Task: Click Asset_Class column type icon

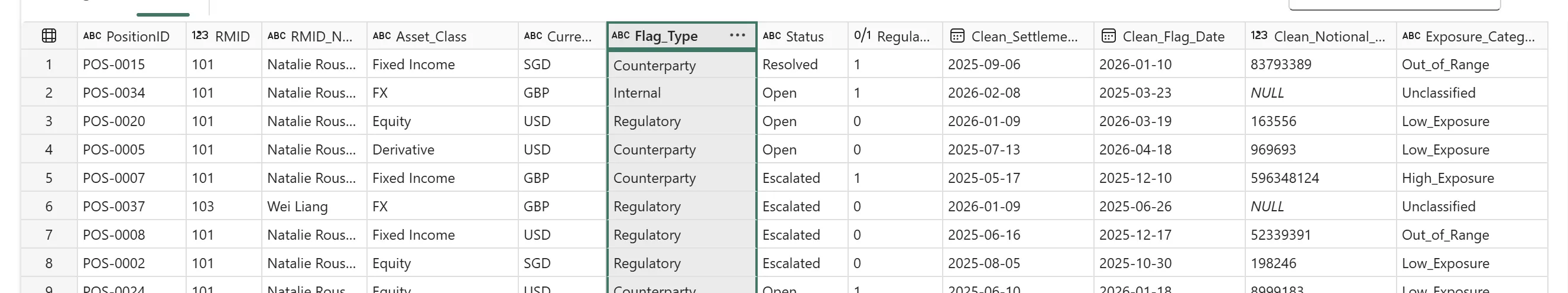Action: point(382,36)
